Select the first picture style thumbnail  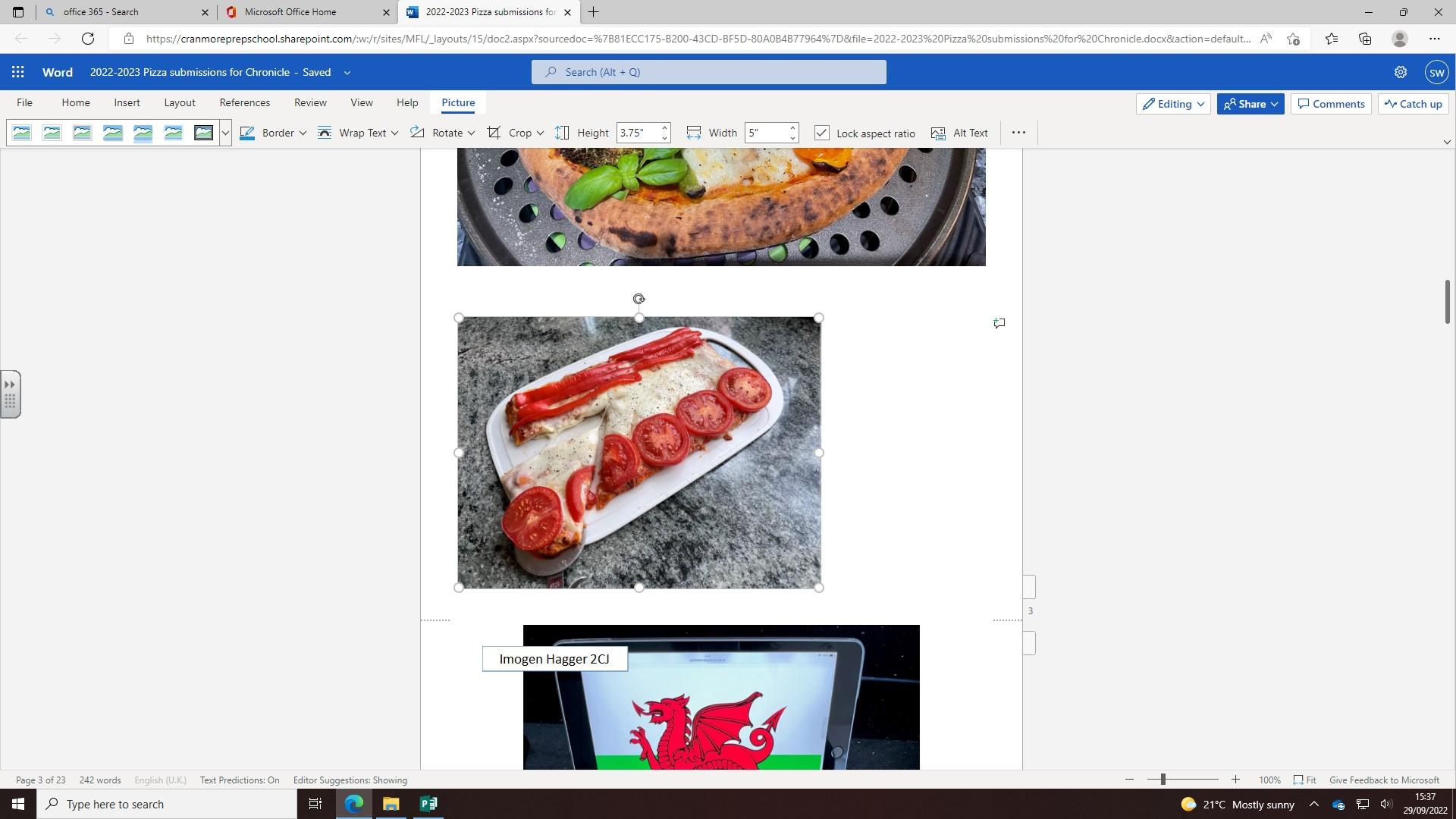click(x=22, y=133)
